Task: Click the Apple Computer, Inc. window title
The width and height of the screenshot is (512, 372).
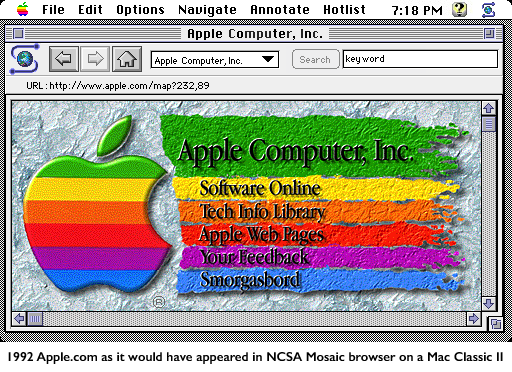Action: pyautogui.click(x=255, y=34)
